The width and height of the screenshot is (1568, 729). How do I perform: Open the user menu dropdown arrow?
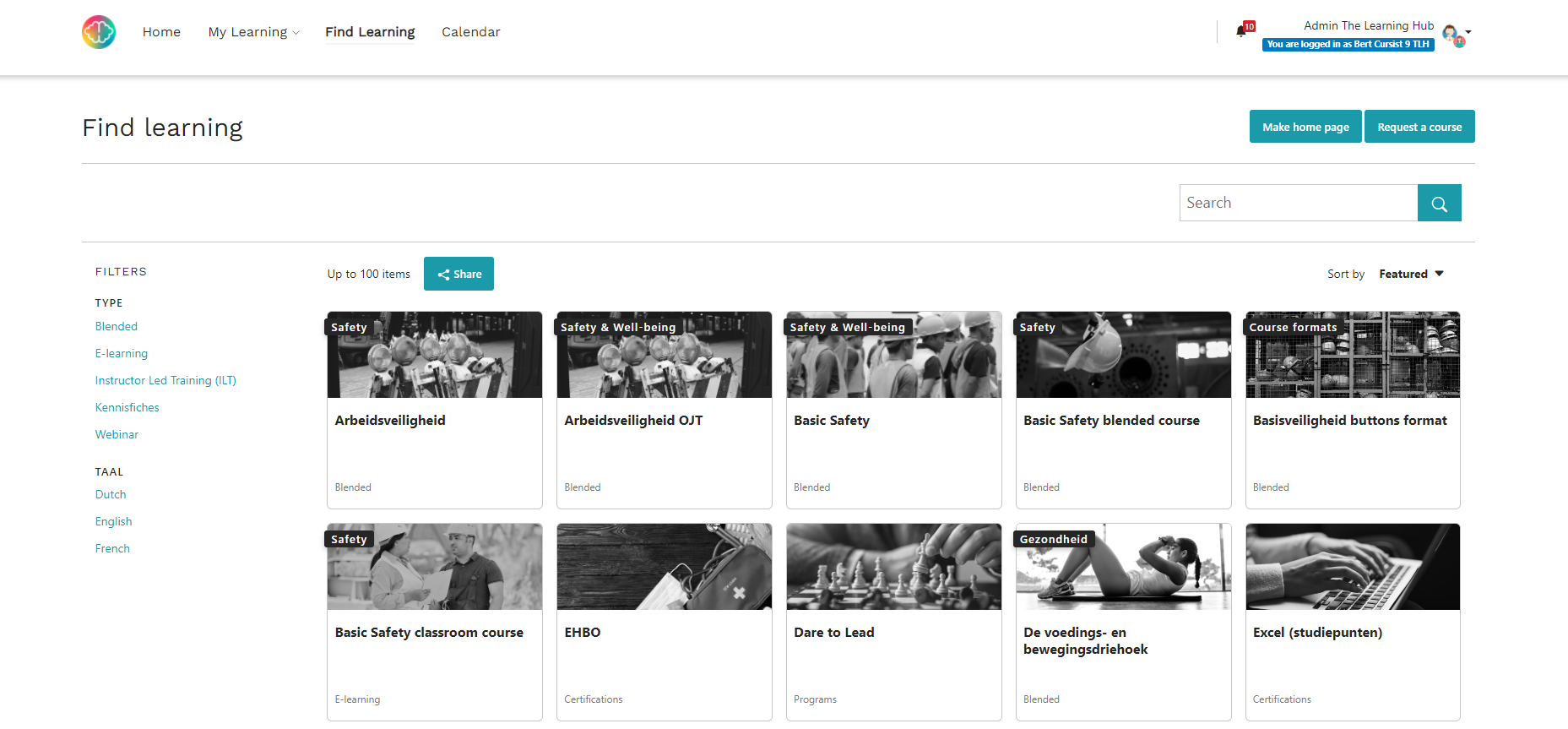click(x=1469, y=32)
